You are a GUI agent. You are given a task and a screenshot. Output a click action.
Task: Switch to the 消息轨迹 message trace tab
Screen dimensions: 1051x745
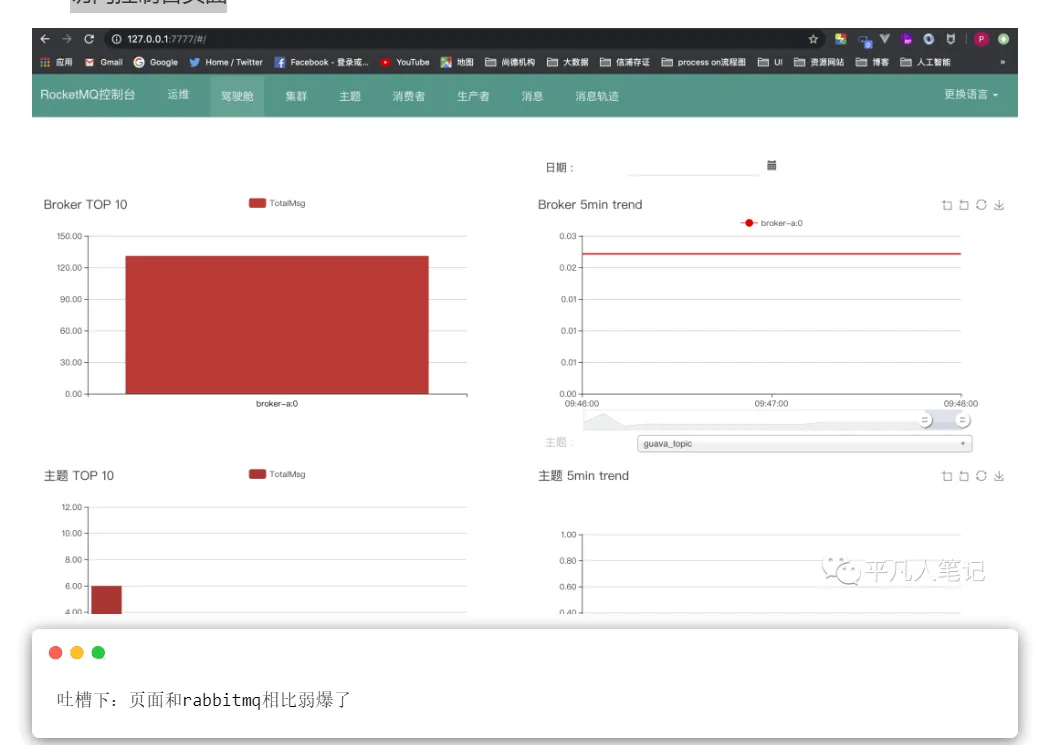[597, 96]
